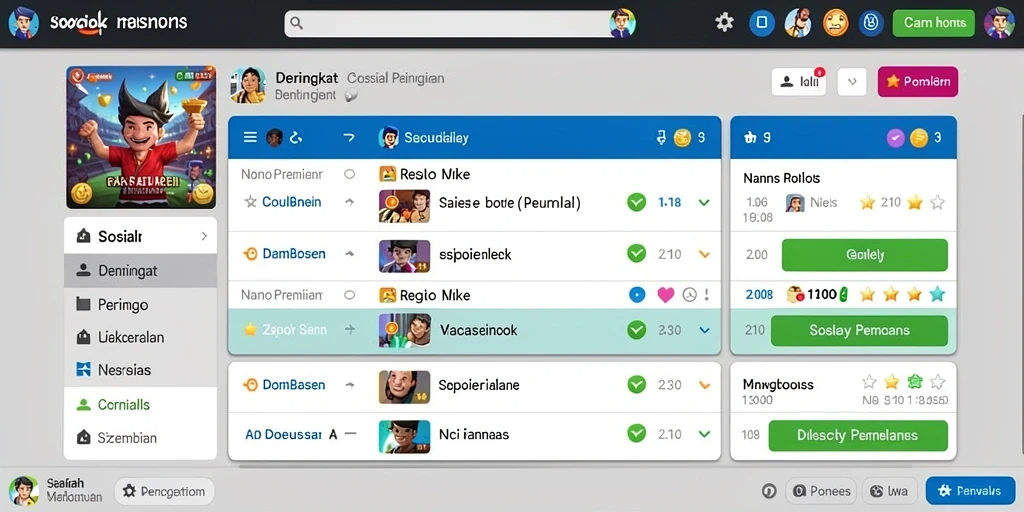Toggle the green check on sspoienleck row
1024x512 pixels.
[x=637, y=253]
